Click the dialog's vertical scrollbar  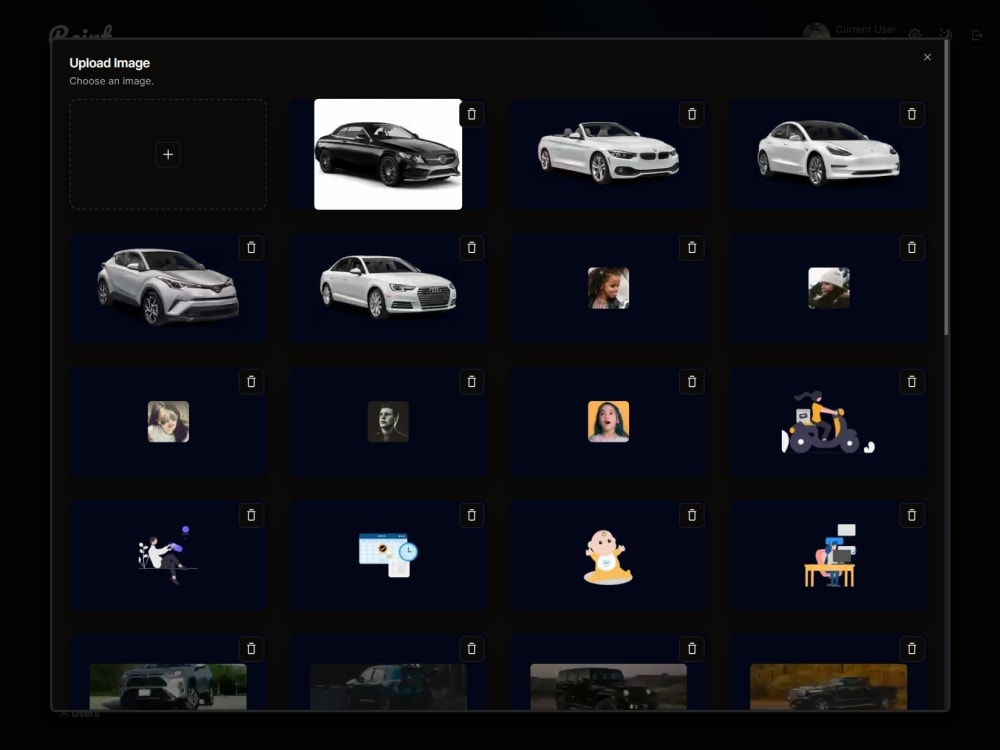click(x=946, y=188)
